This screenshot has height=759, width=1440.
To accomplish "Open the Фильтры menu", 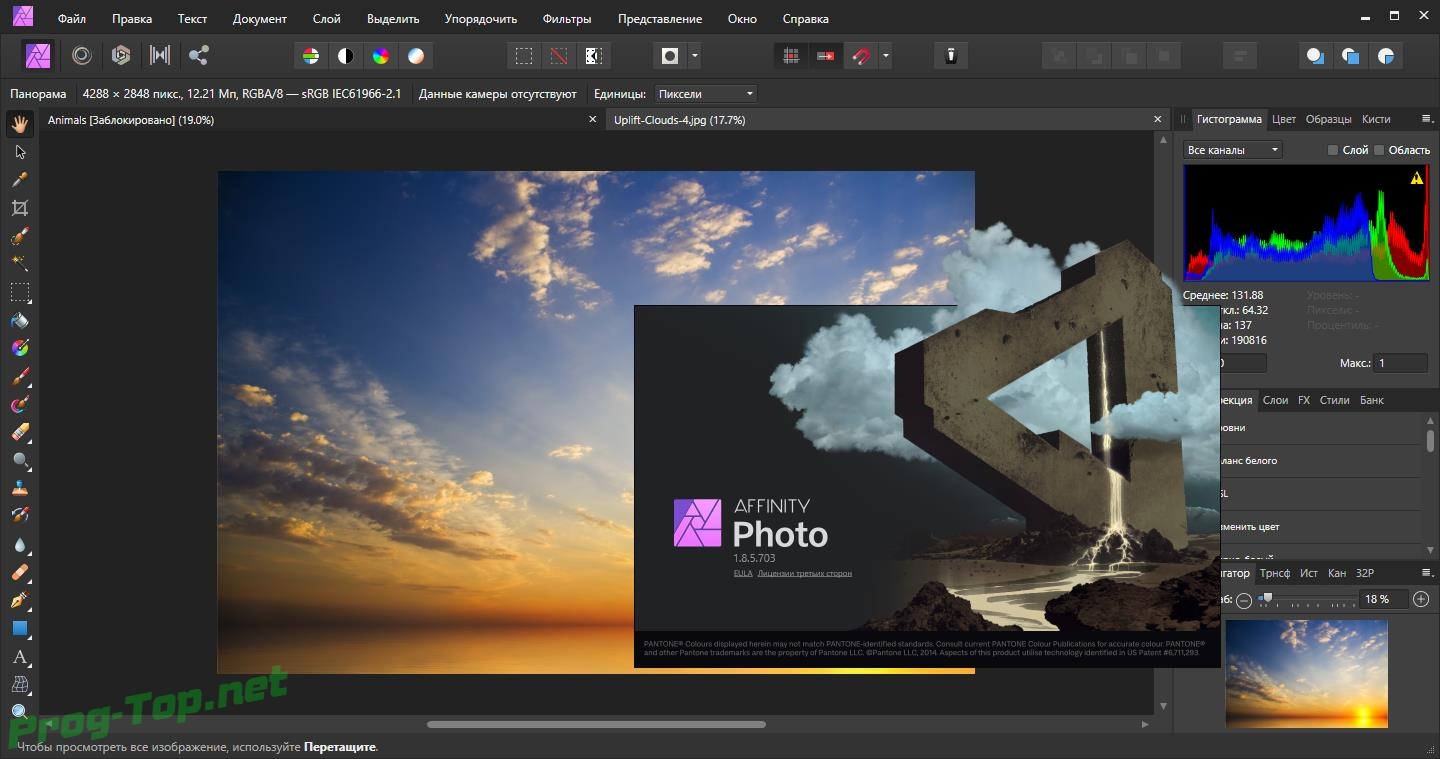I will click(566, 19).
